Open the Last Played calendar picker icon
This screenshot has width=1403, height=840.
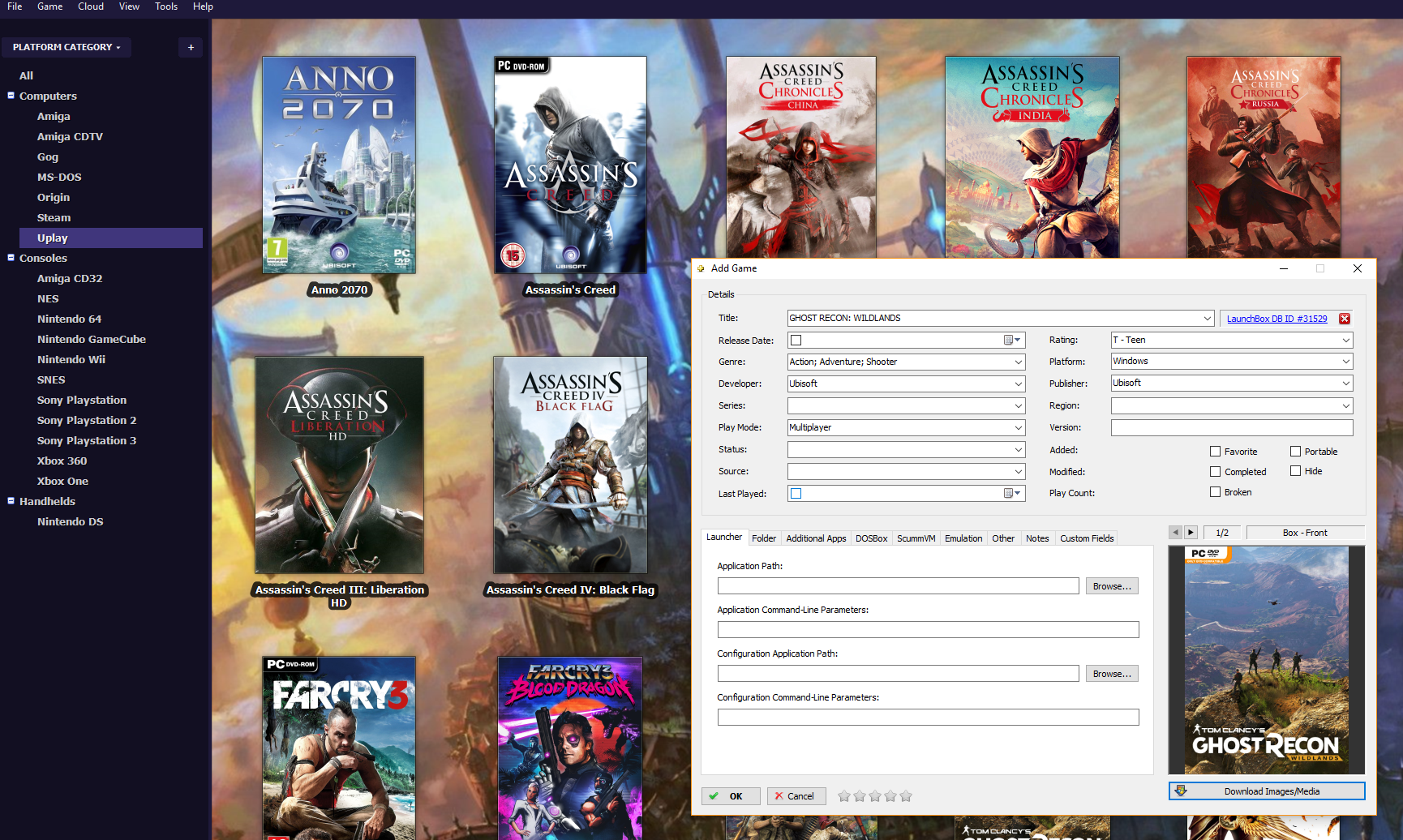click(x=1012, y=494)
